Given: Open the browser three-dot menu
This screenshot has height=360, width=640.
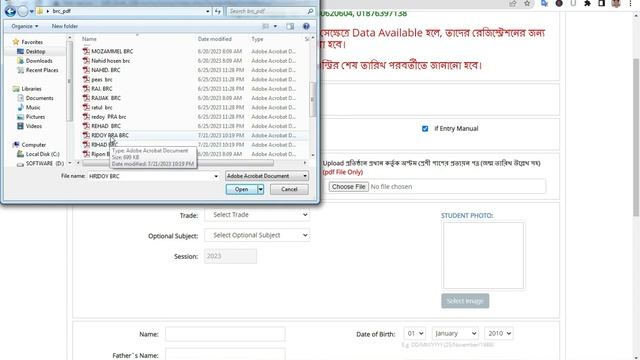Looking at the screenshot, I should coord(631,4).
